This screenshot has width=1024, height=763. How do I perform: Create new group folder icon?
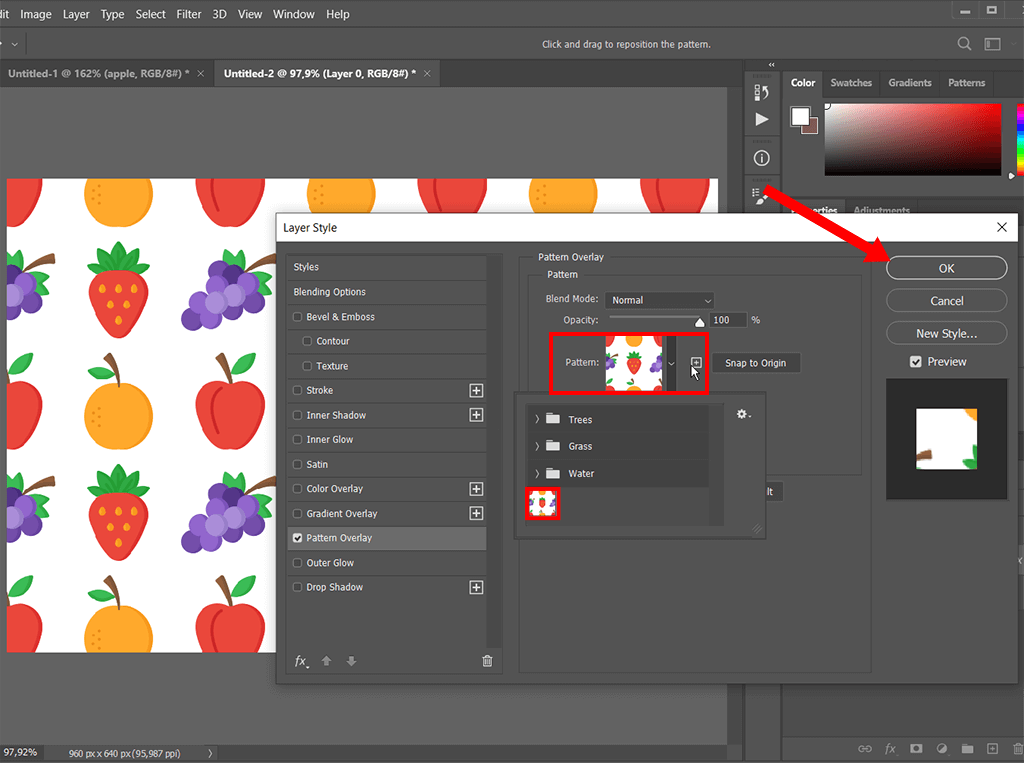[967, 749]
